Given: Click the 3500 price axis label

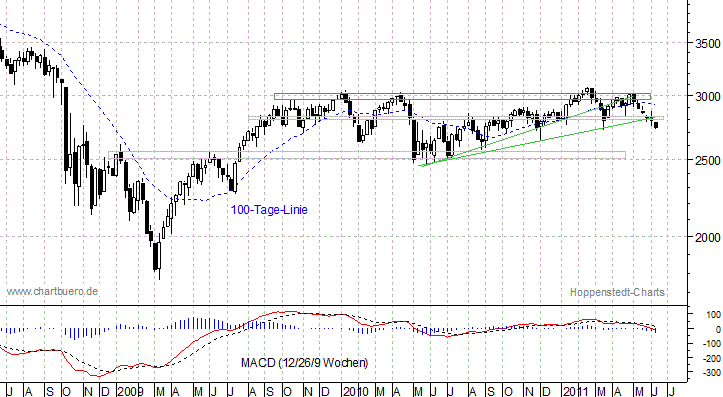Looking at the screenshot, I should click(x=707, y=44).
